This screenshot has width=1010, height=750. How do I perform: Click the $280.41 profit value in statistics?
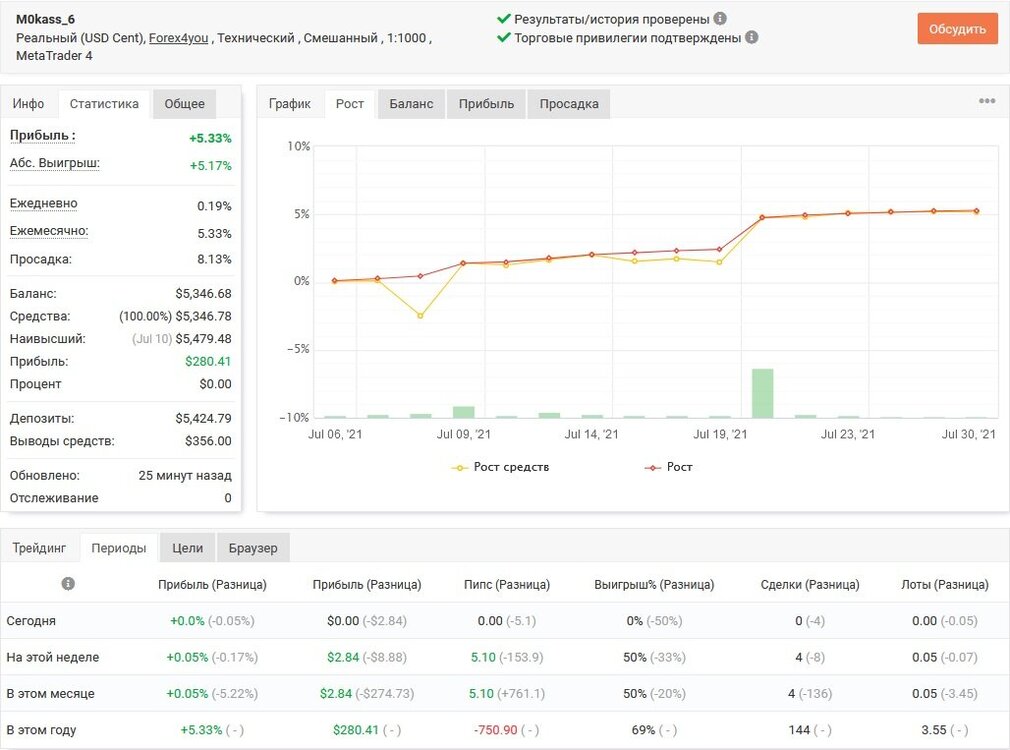point(208,361)
